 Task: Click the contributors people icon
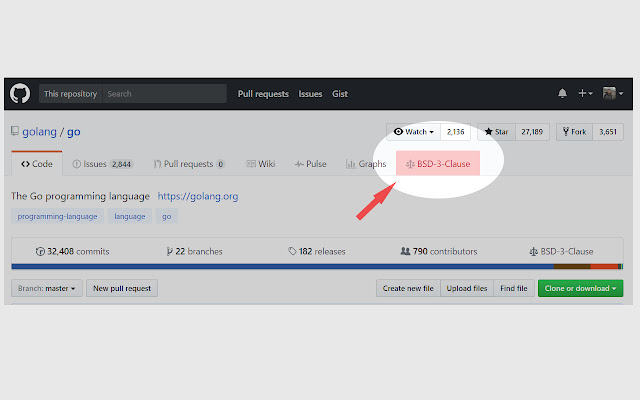(x=405, y=251)
